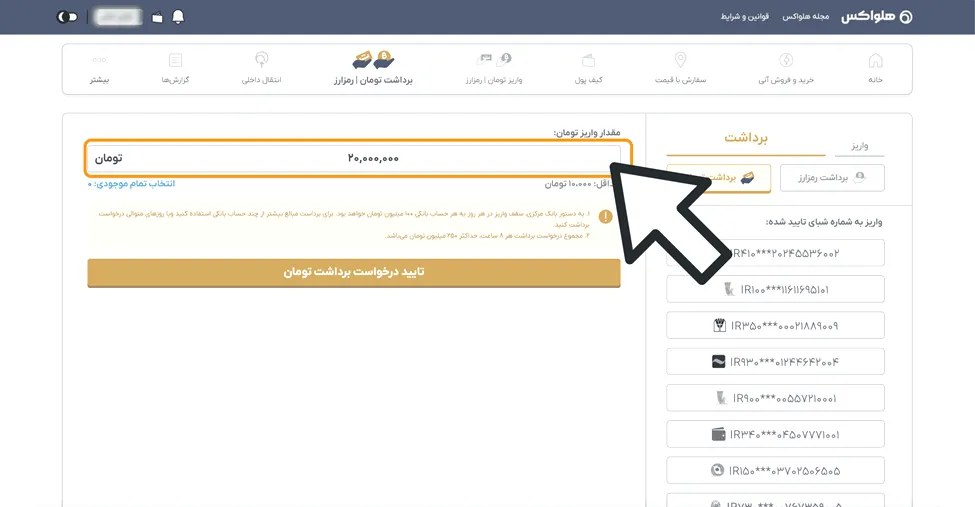This screenshot has width=975, height=507.
Task: Click واریز به شماره شبای تایید شده text
Action: (x=823, y=221)
